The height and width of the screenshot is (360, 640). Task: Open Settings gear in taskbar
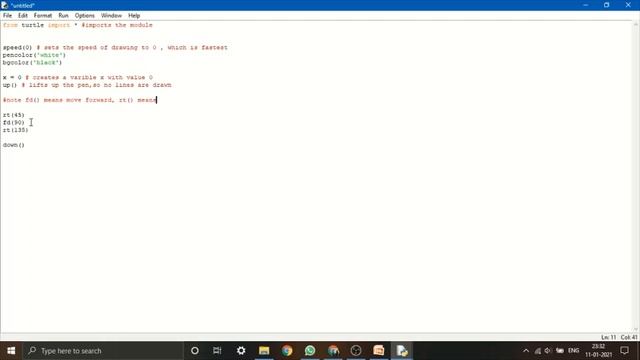point(241,351)
